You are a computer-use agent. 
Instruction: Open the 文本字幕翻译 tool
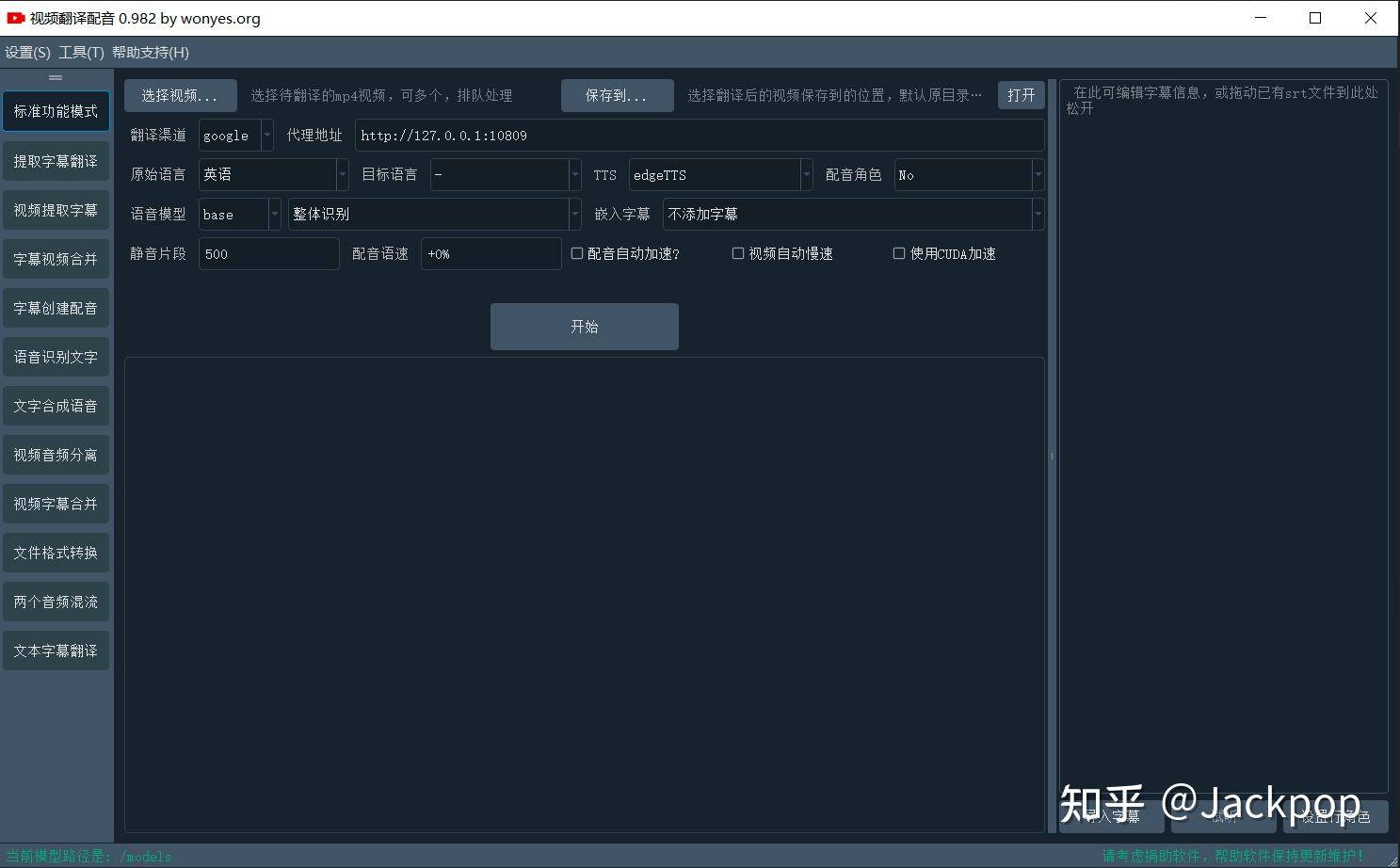(56, 651)
